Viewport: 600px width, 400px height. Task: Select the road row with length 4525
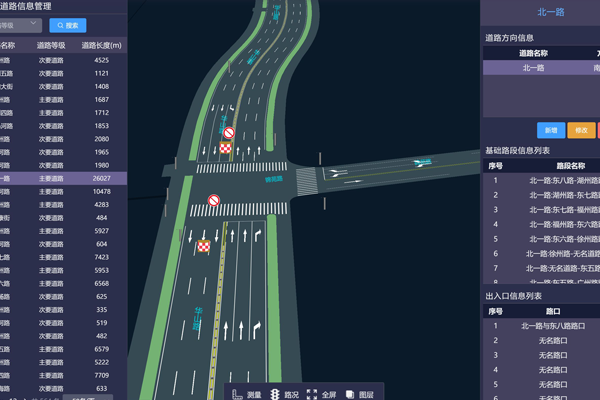point(62,60)
